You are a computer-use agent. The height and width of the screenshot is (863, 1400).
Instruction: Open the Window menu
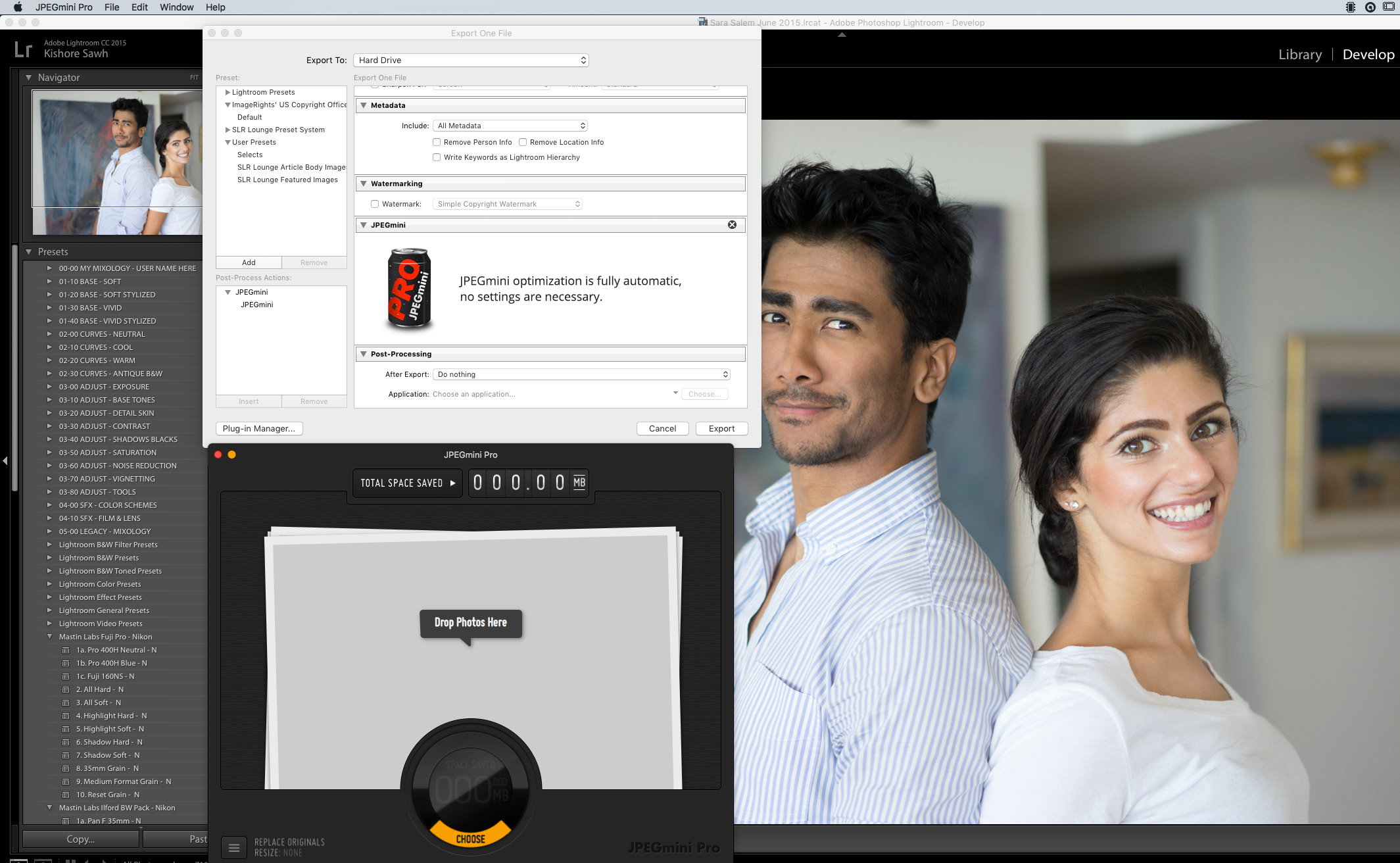[x=176, y=7]
